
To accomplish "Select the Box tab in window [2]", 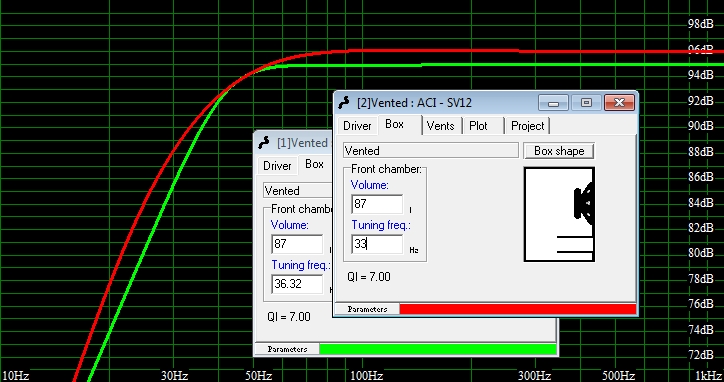I will (394, 124).
